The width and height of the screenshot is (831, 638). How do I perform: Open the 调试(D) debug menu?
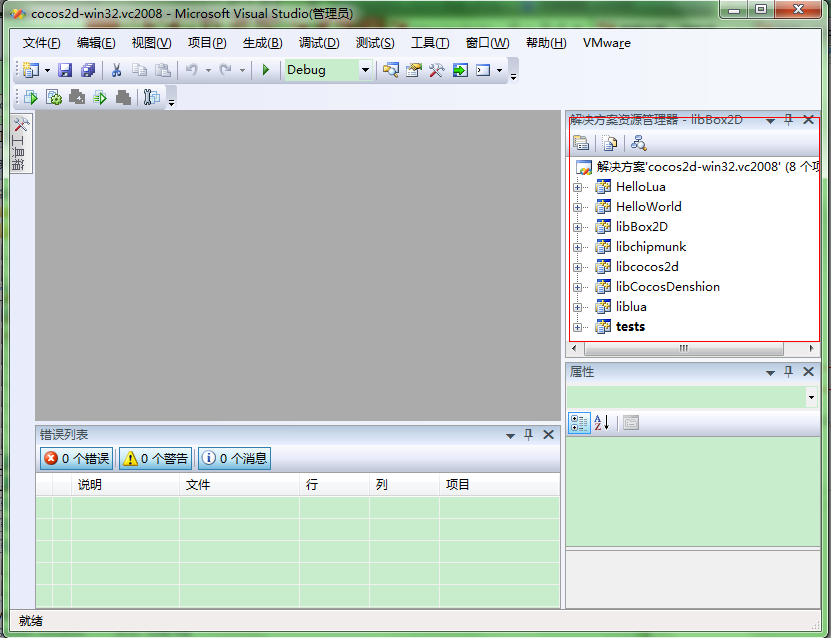click(319, 43)
